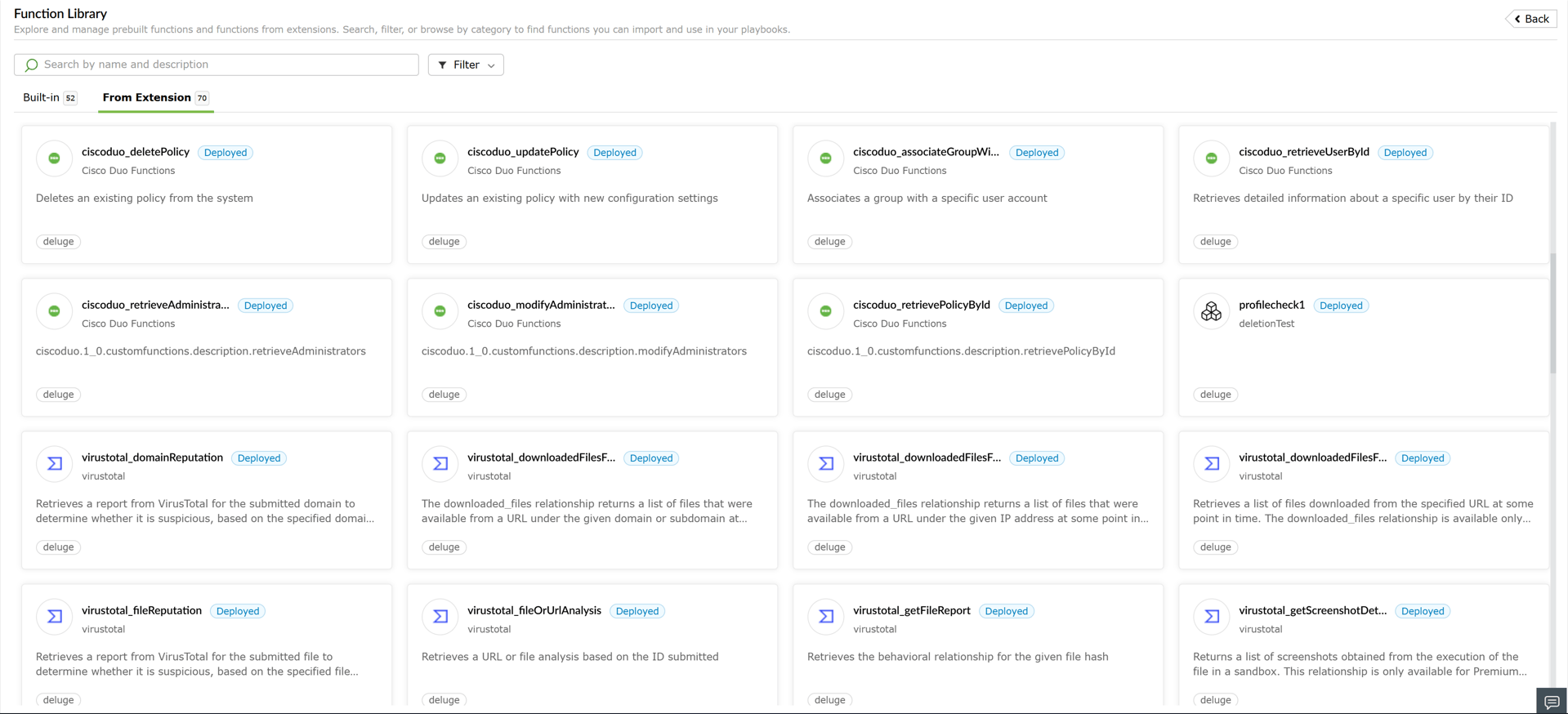Click "Retrieves a URL or file analysis" description
The image size is (1568, 714).
[570, 657]
